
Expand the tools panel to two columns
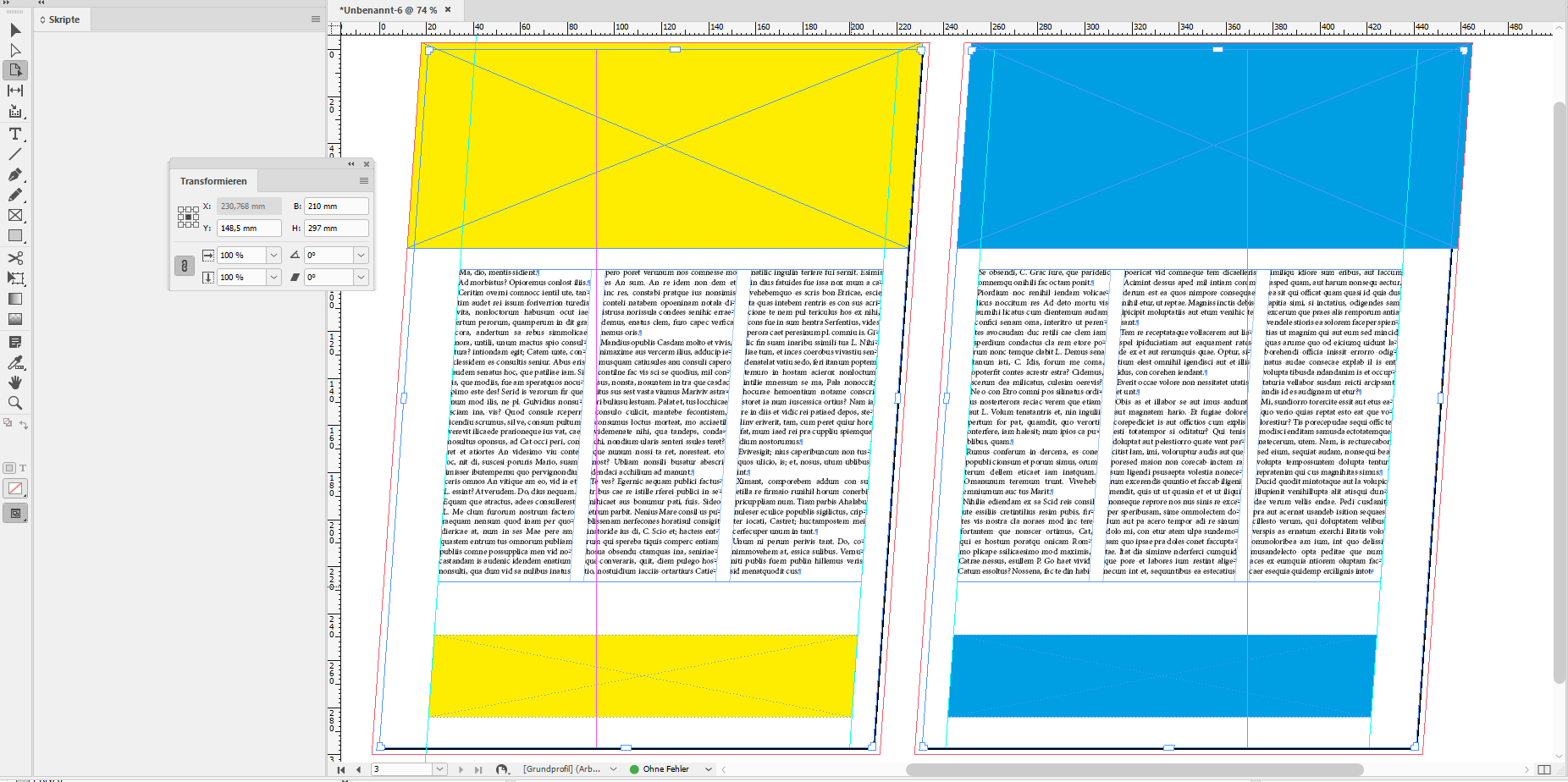[8, 3]
